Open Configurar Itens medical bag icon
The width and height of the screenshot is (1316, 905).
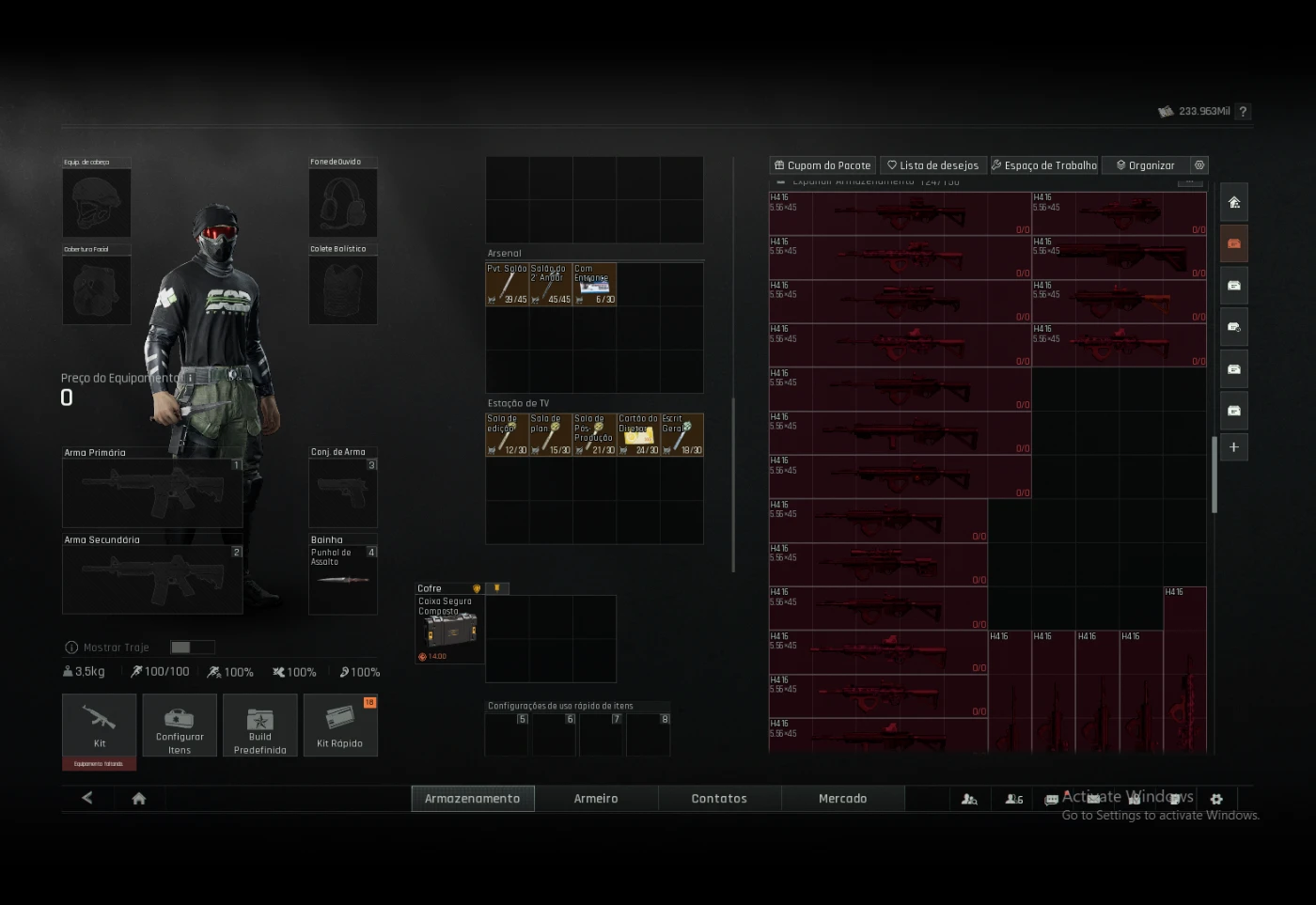[179, 720]
